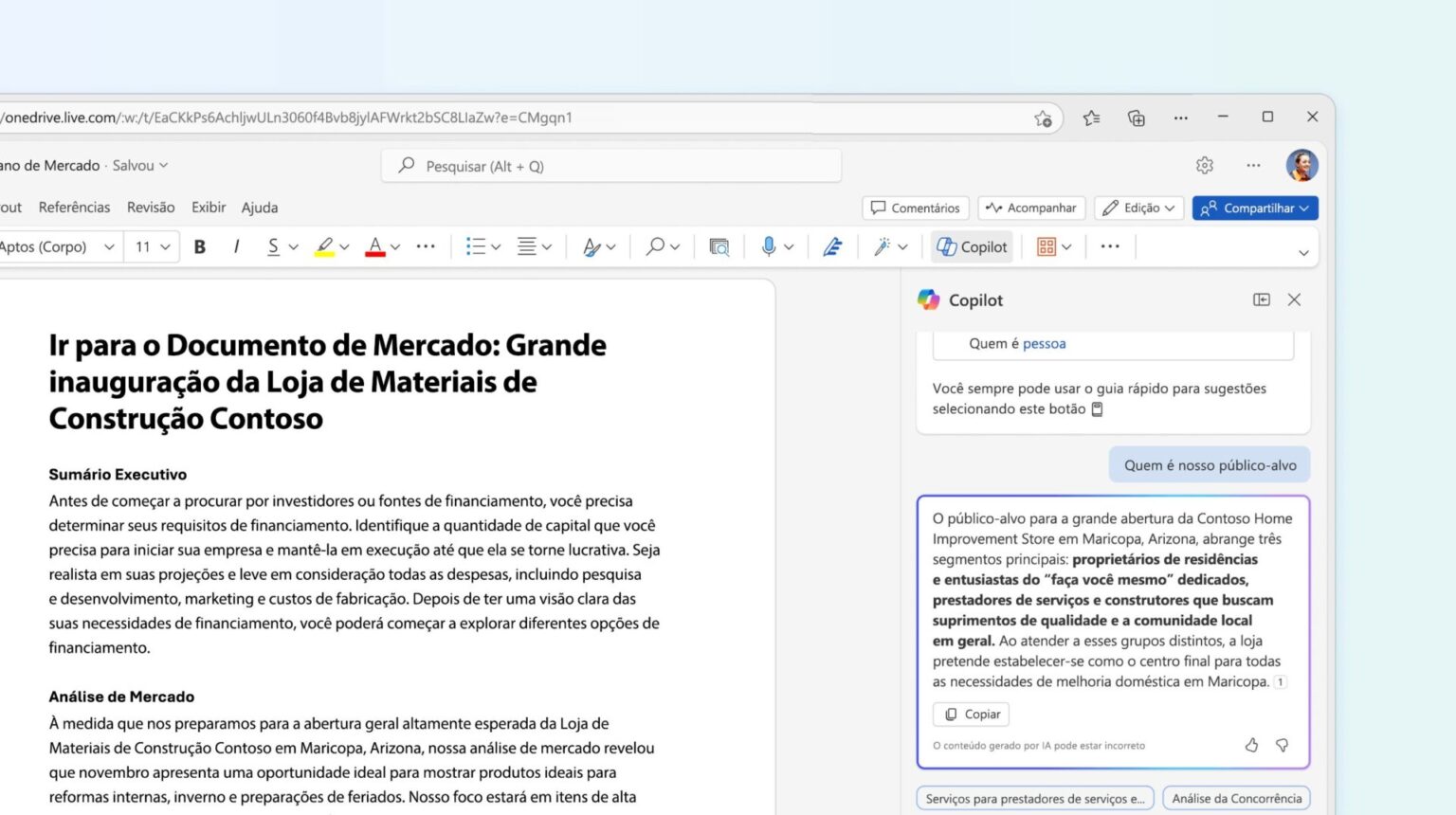Click the Dictate microphone icon

pyautogui.click(x=769, y=246)
